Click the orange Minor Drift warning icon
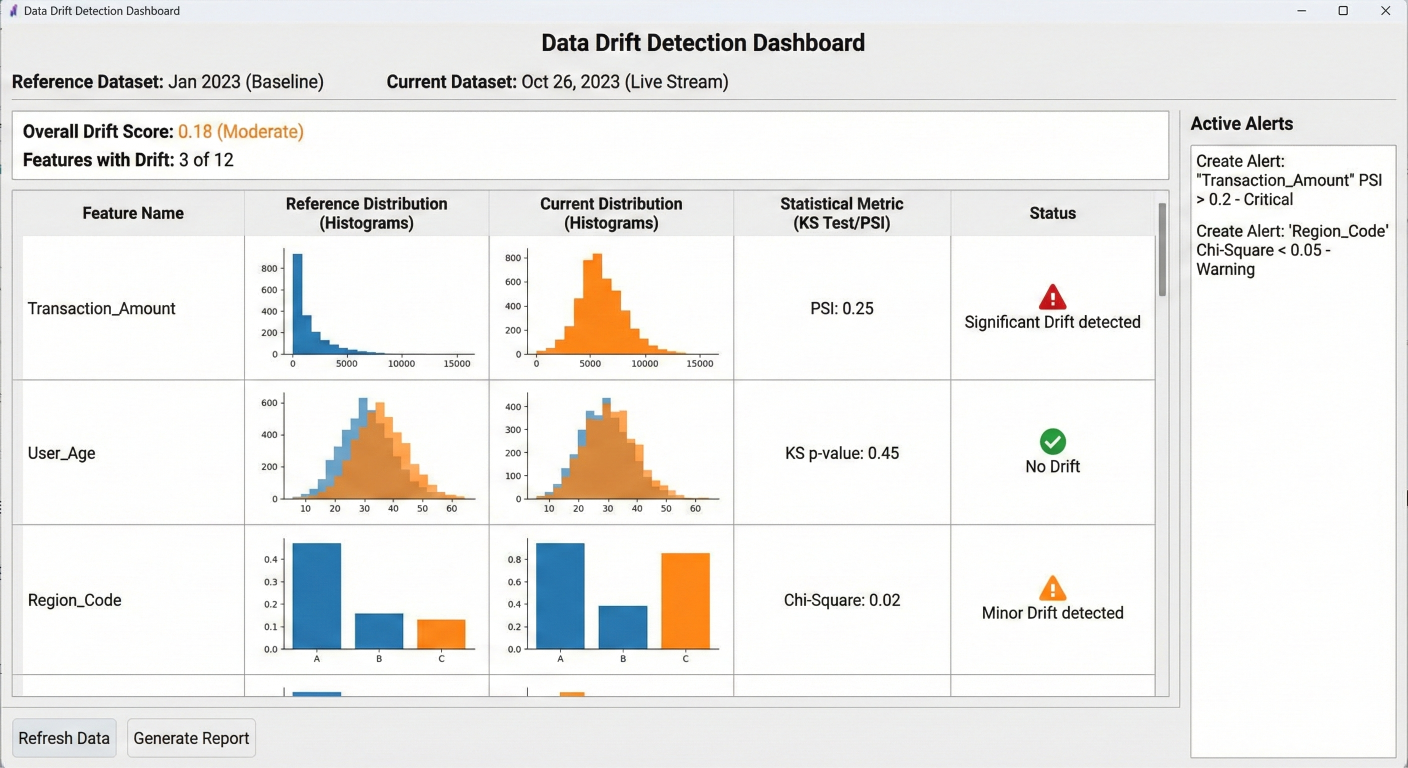This screenshot has height=768, width=1408. tap(1052, 588)
